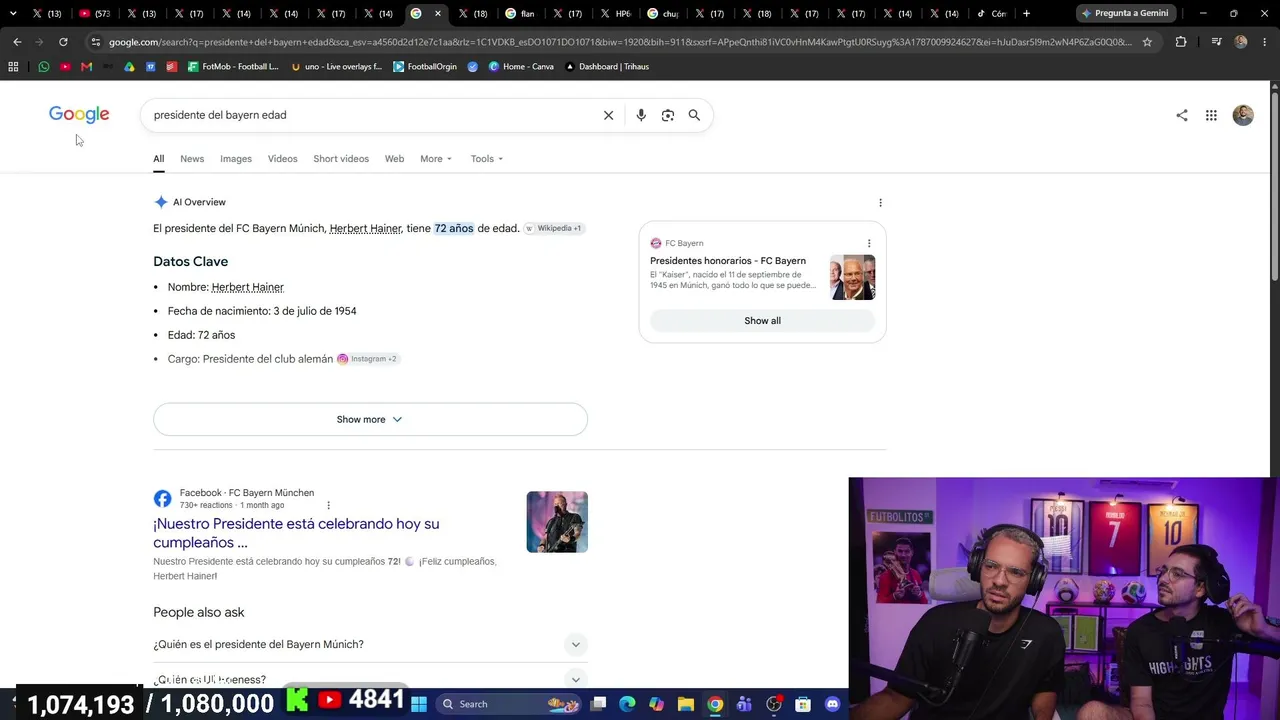
Task: Expand "¿Quién es el presidente del Bayern Múnich?"
Action: (370, 644)
